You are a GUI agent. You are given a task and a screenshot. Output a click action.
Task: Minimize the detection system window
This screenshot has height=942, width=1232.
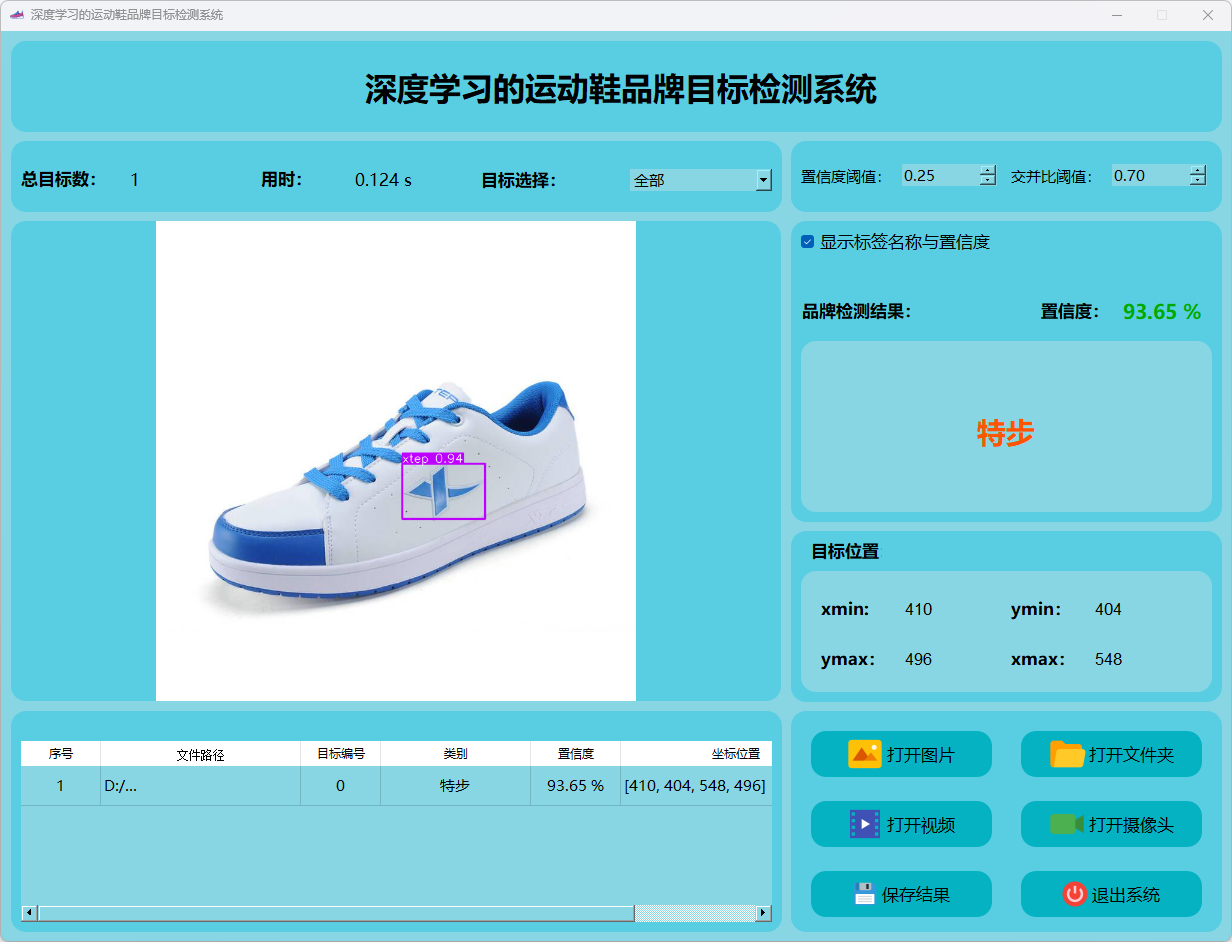pyautogui.click(x=1116, y=15)
